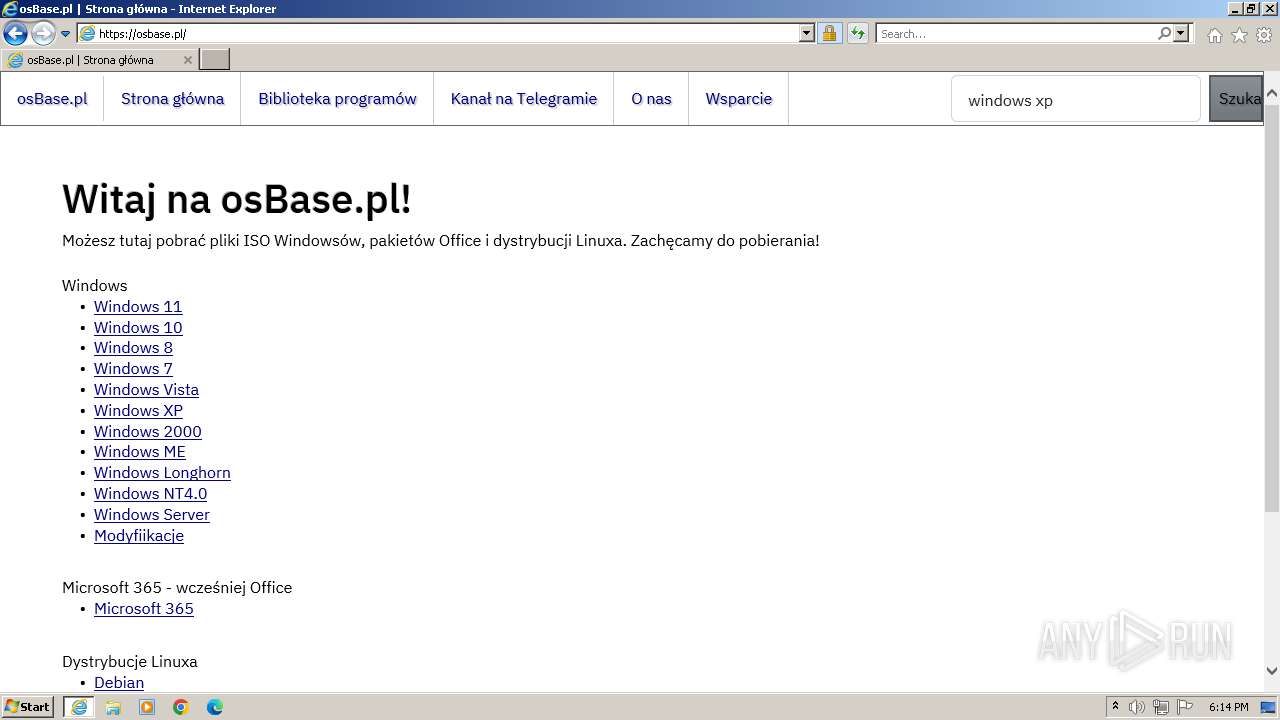1280x720 pixels.
Task: Open the O nas page
Action: pyautogui.click(x=651, y=98)
